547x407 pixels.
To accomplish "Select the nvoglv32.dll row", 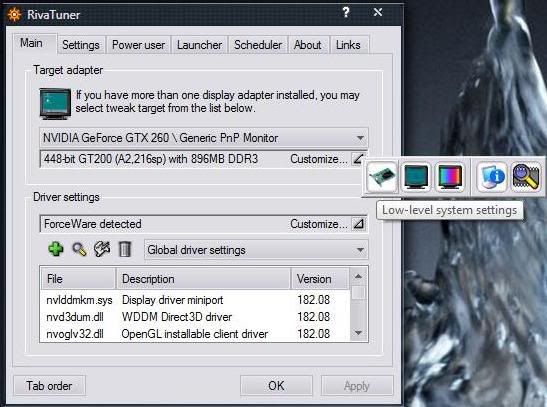I will pos(195,334).
